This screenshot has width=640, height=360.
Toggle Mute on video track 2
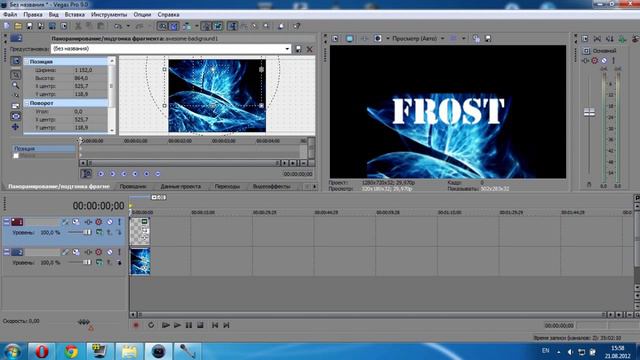click(109, 252)
